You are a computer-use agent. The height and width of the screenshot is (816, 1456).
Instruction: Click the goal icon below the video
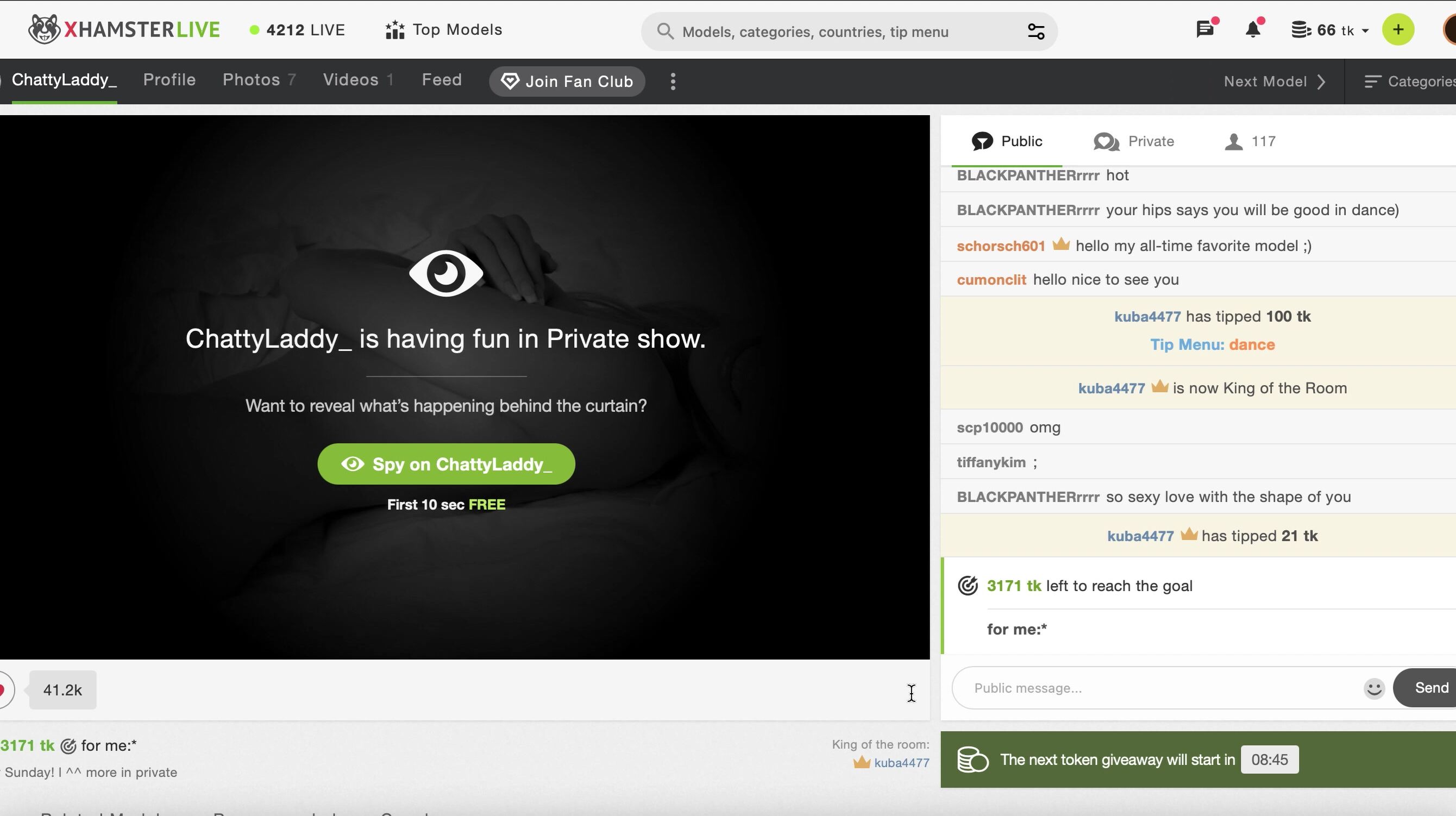pos(68,746)
